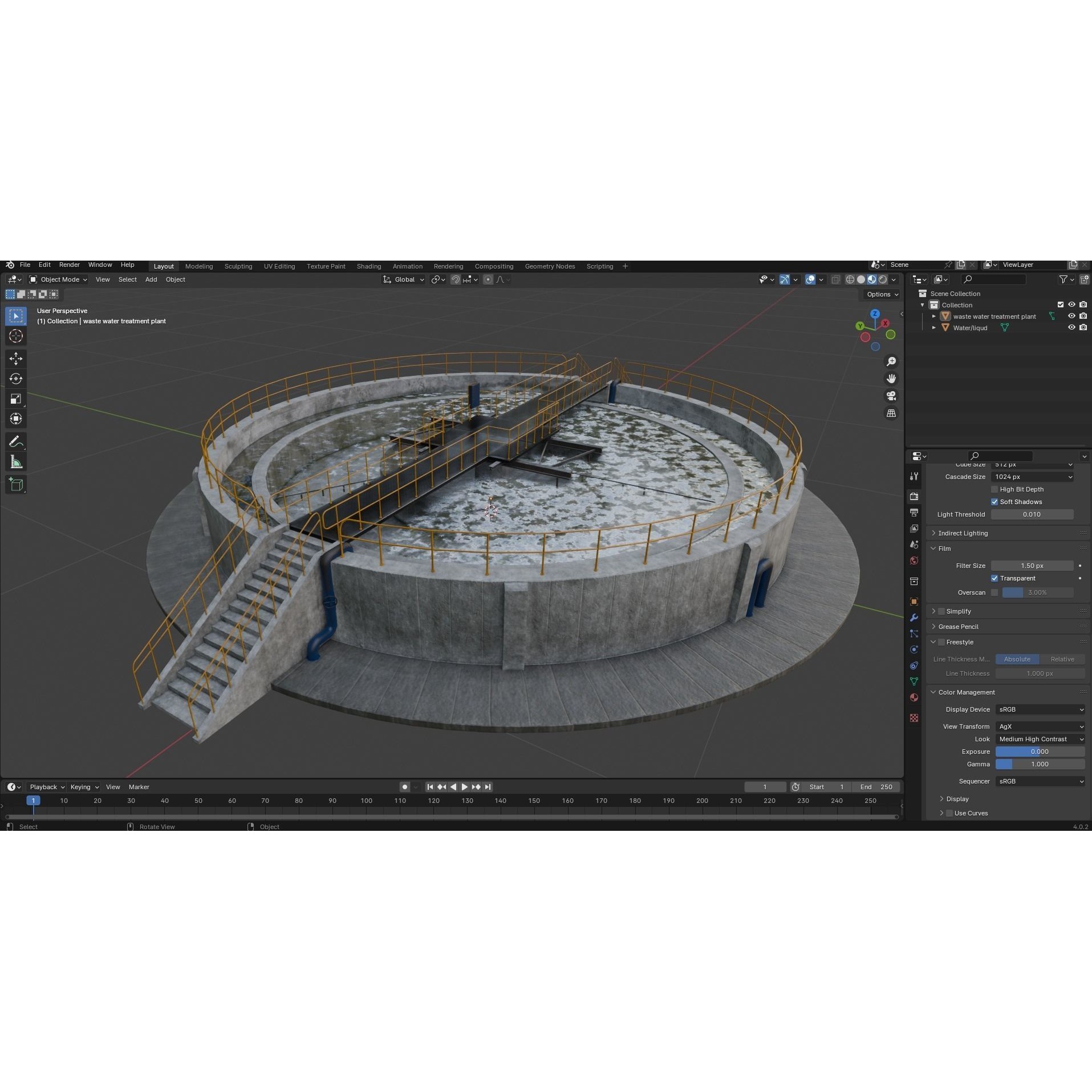Hide the Water/liqud object in the outliner
This screenshot has width=1092, height=1092.
coord(1072,327)
